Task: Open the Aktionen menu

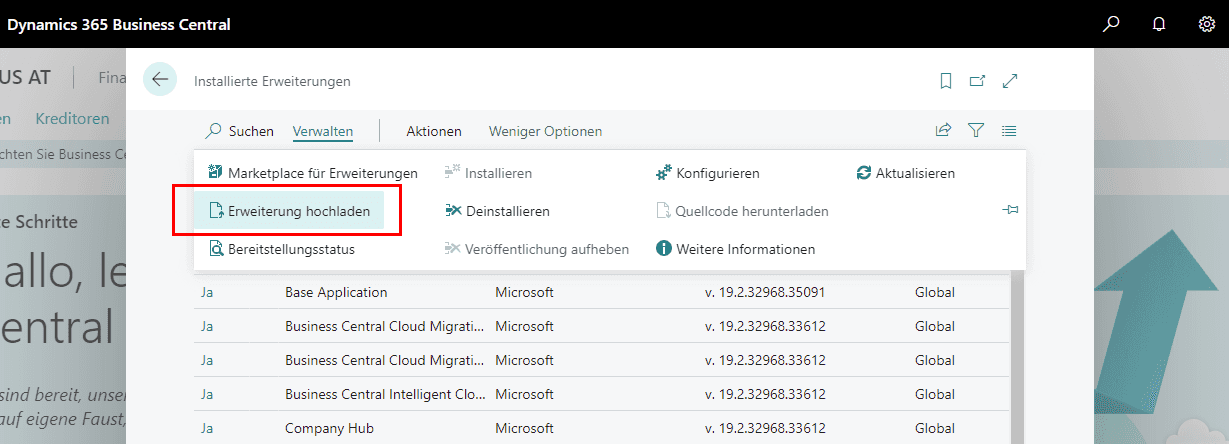Action: 434,131
